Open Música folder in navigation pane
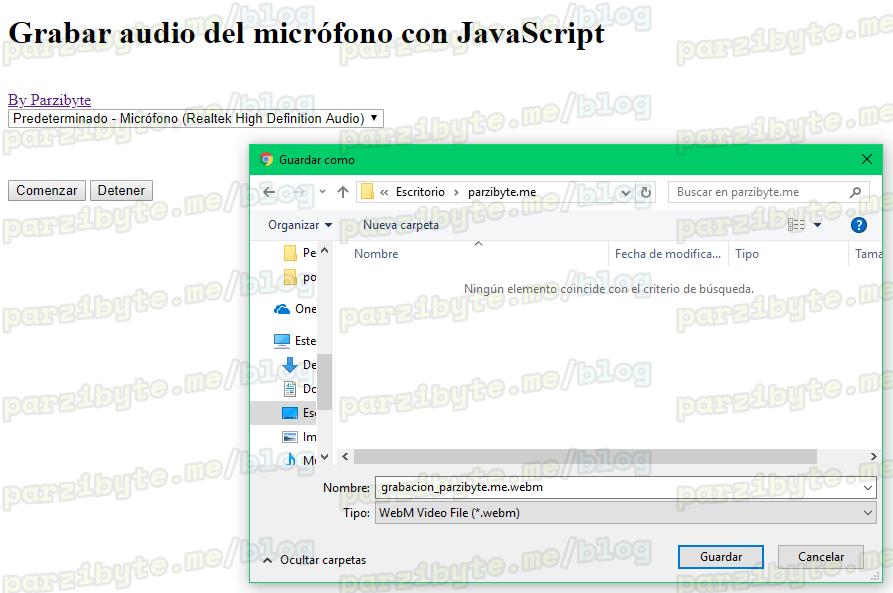The width and height of the screenshot is (893, 593). 300,460
